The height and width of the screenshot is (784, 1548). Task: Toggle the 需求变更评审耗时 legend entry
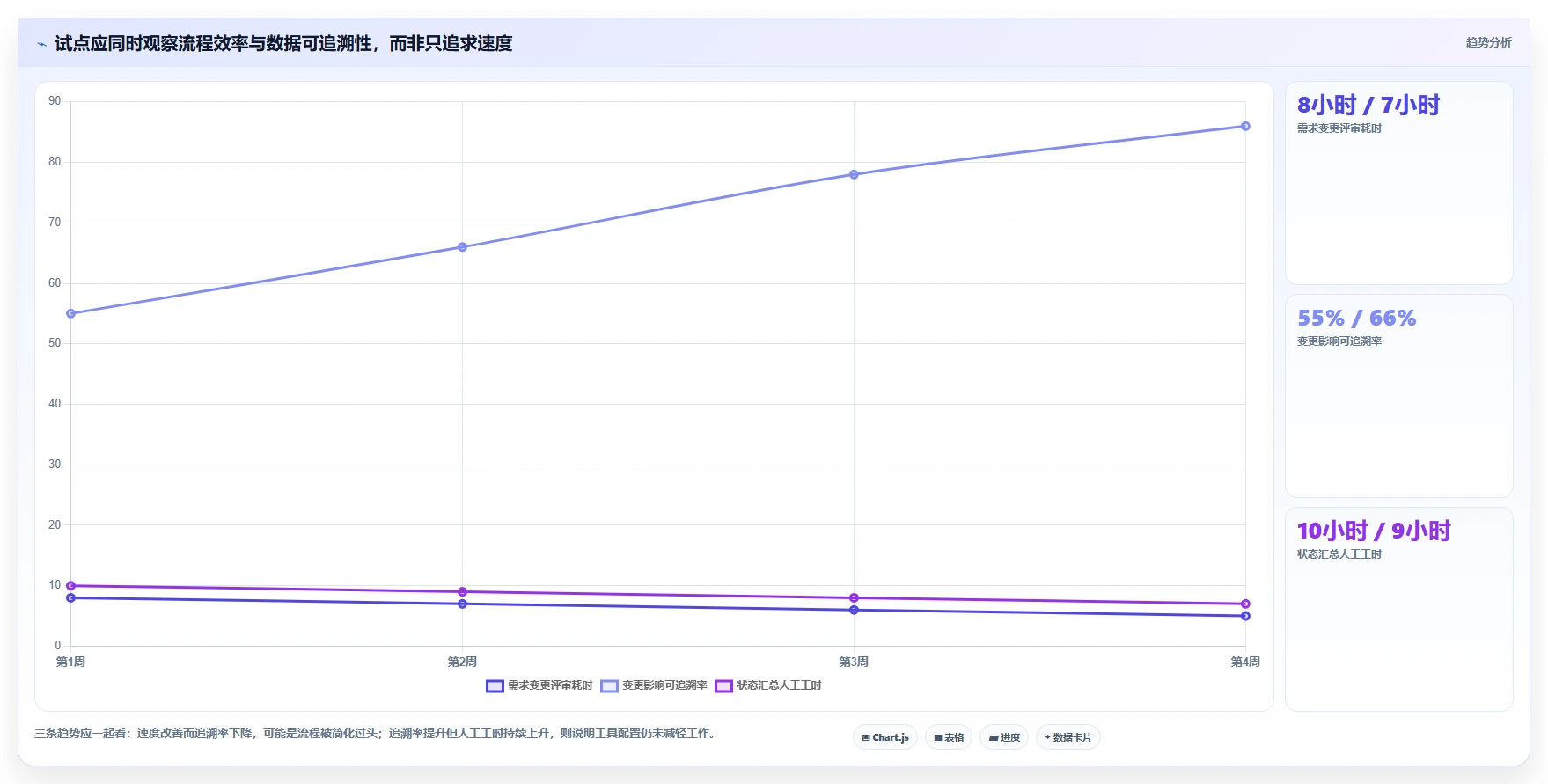[x=539, y=685]
